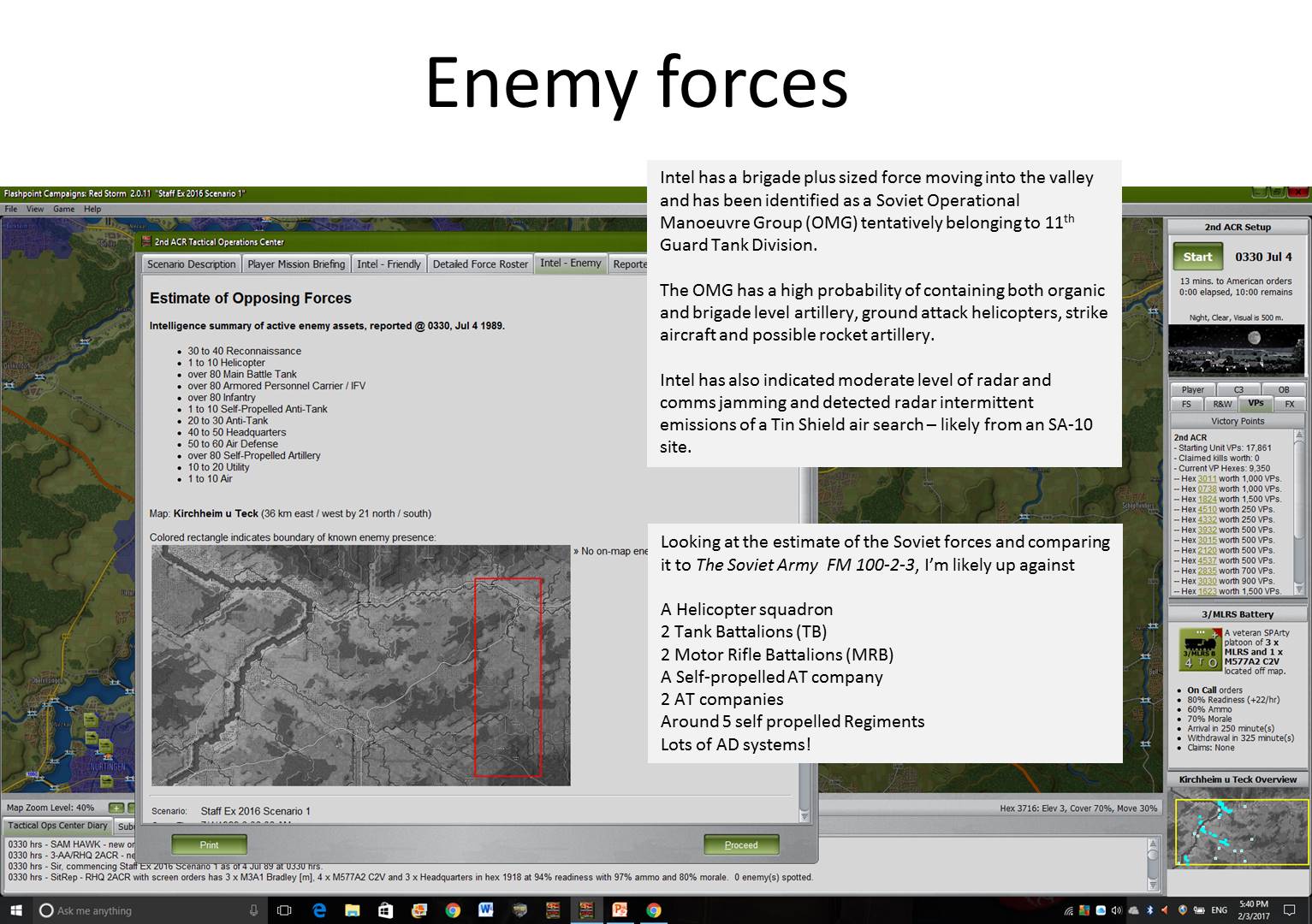
Task: Click the green Start button
Action: 1197,258
